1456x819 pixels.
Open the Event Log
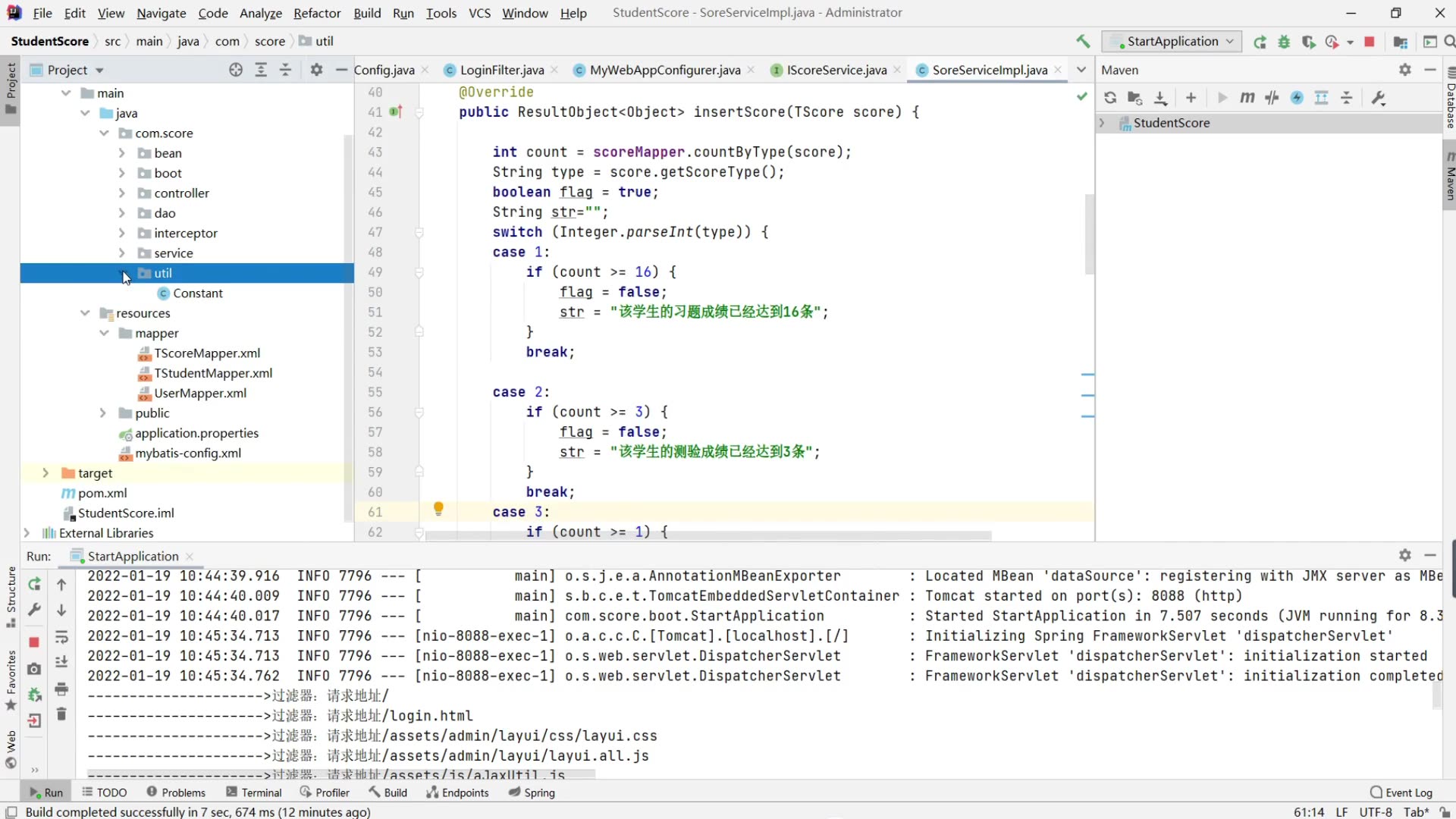point(1401,792)
